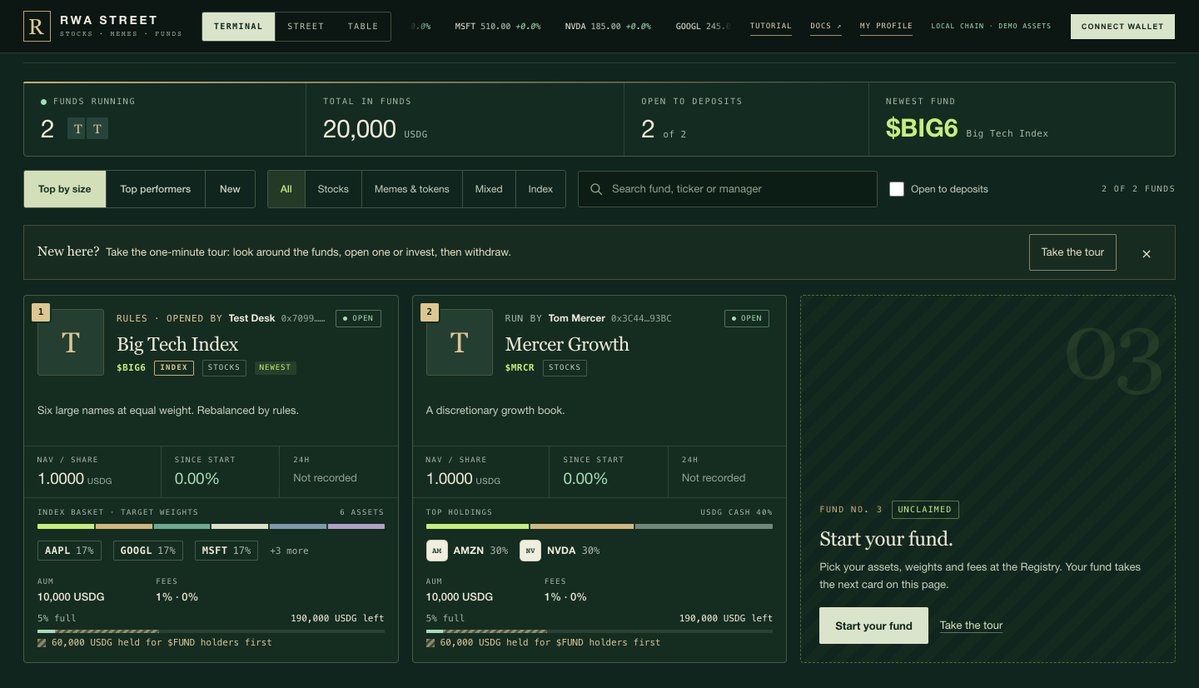The image size is (1199, 688).
Task: Click 60,000 USDG held note on Big Tech Index
Action: tap(154, 643)
